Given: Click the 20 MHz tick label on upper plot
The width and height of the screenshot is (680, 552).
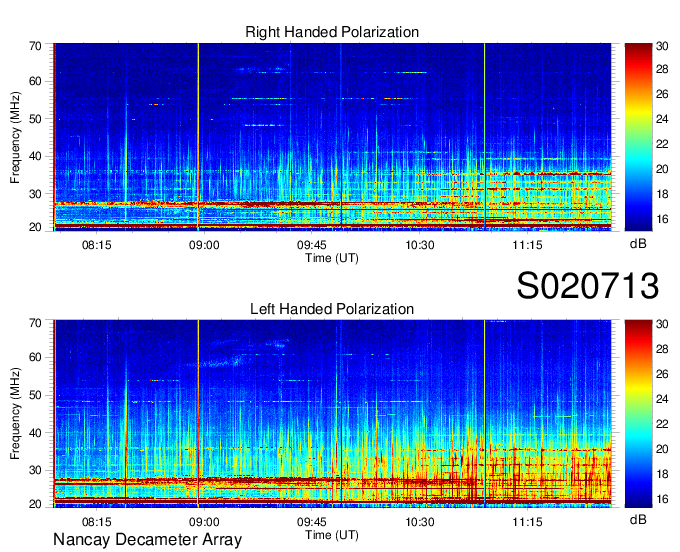Looking at the screenshot, I should click(x=36, y=227).
